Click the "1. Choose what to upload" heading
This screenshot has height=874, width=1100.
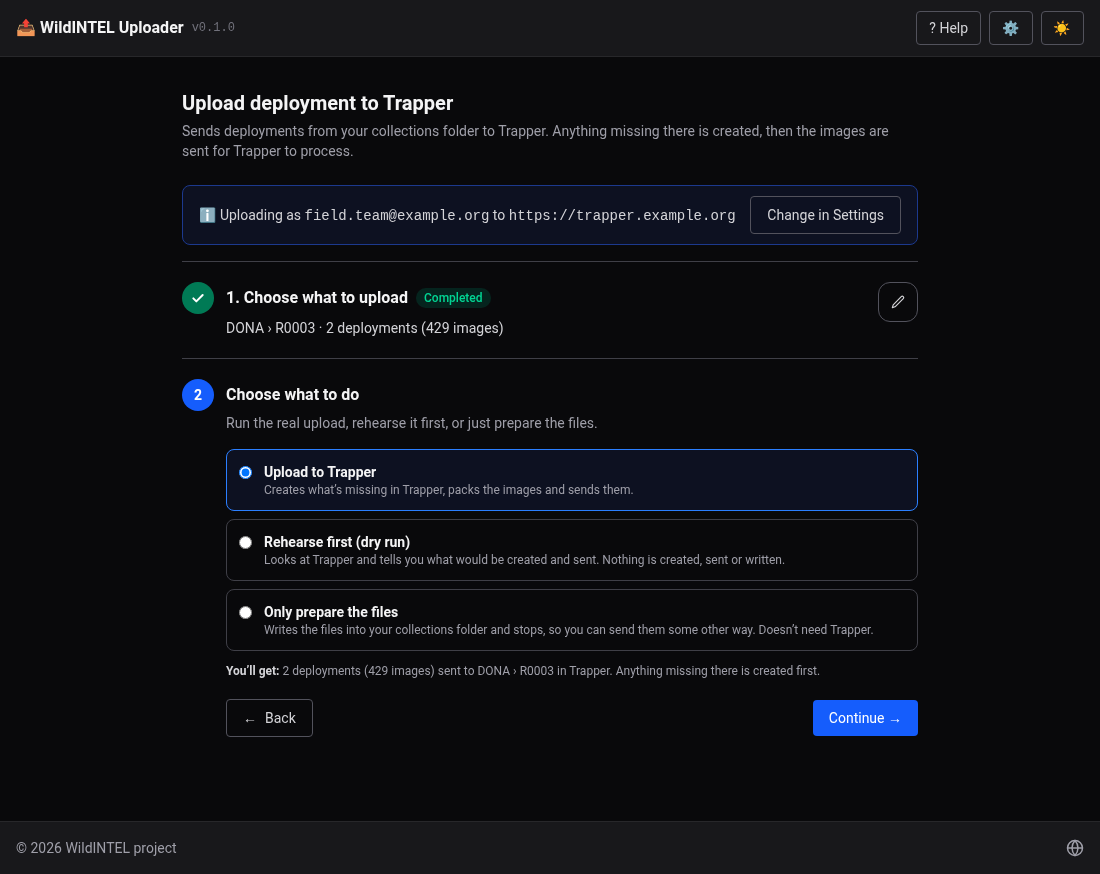click(x=316, y=297)
